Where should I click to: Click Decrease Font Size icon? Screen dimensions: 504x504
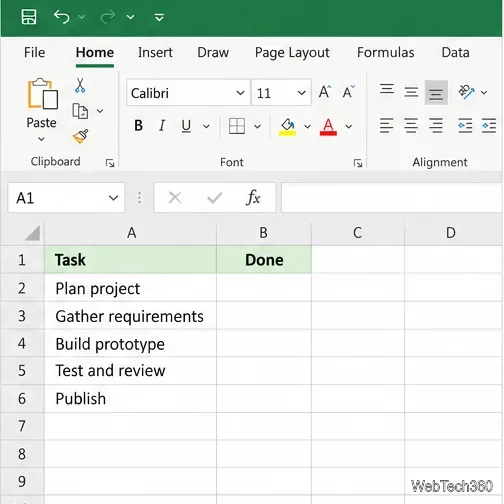click(x=349, y=92)
